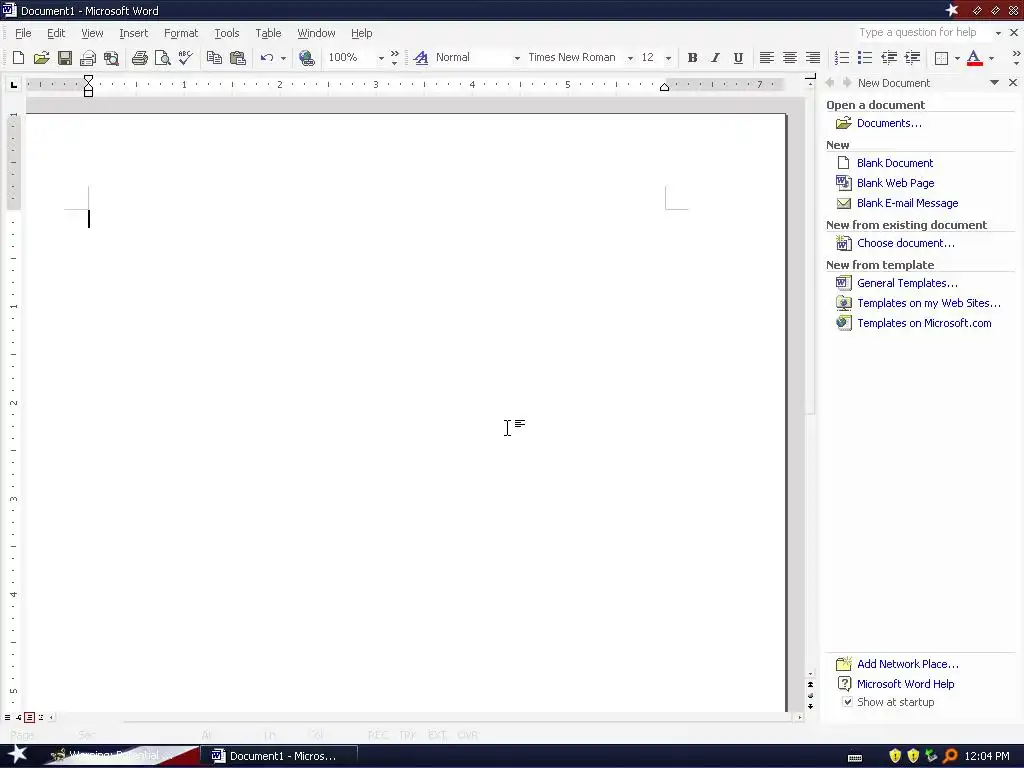The height and width of the screenshot is (768, 1024).
Task: Print using the printer toolbar icon
Action: pyautogui.click(x=139, y=57)
